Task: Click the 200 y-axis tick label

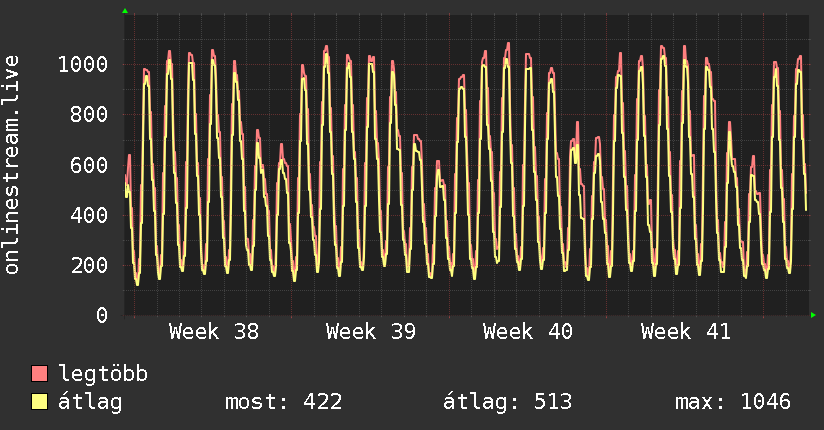Action: (x=89, y=265)
